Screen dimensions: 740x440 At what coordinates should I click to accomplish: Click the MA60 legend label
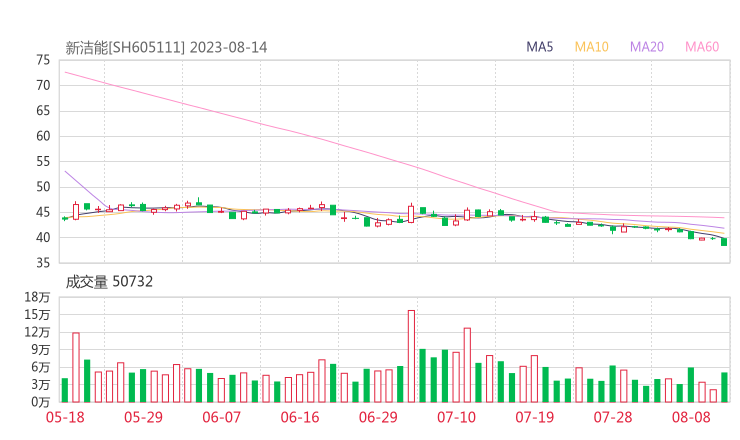pos(702,47)
